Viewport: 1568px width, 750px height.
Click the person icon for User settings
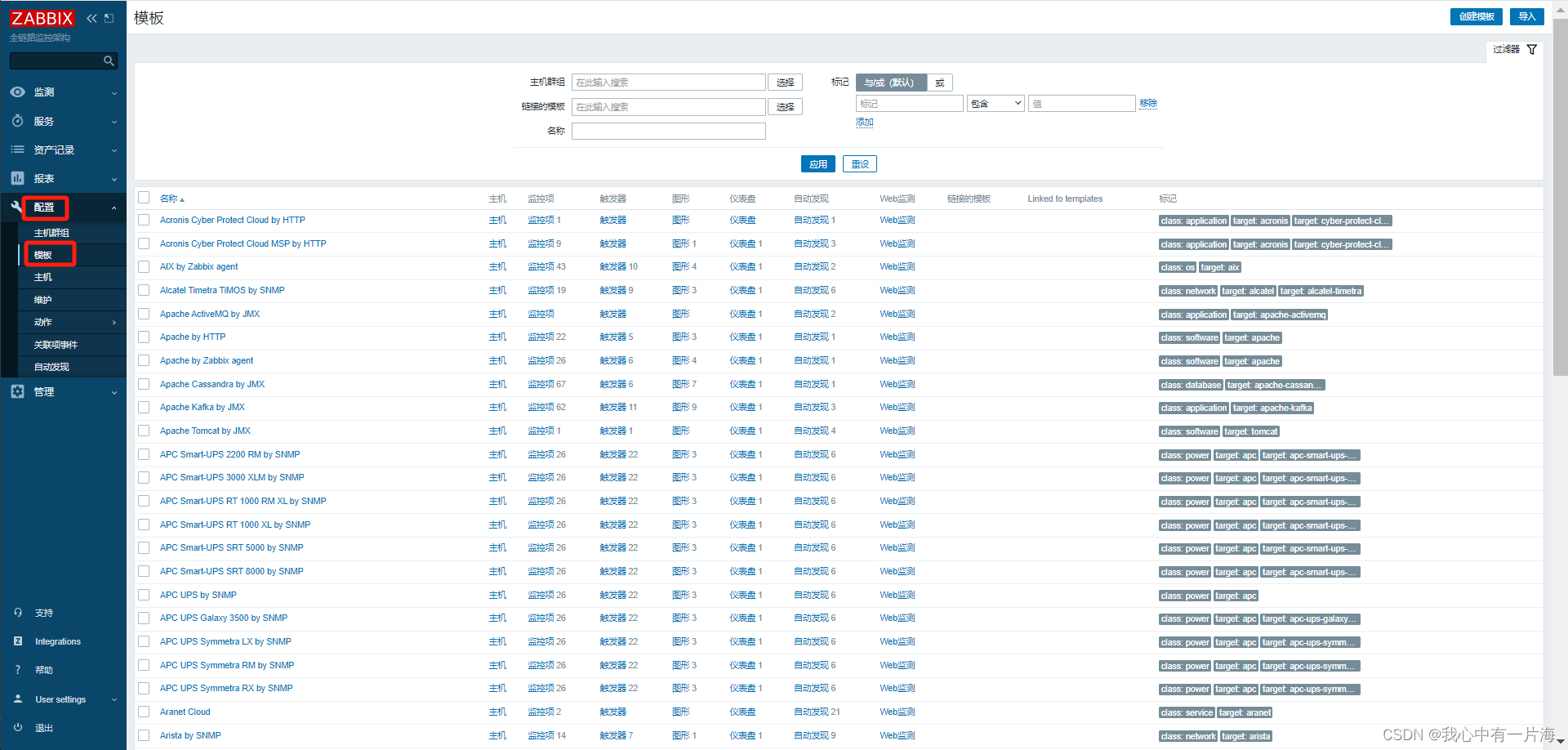(18, 699)
